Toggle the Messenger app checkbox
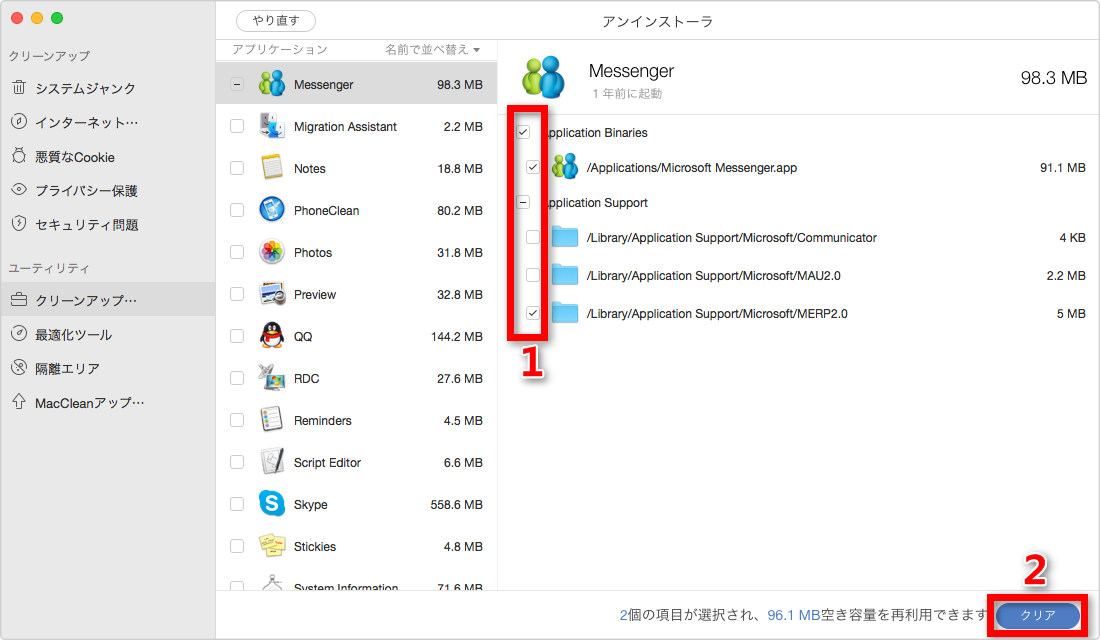Viewport: 1100px width, 640px height. point(237,84)
